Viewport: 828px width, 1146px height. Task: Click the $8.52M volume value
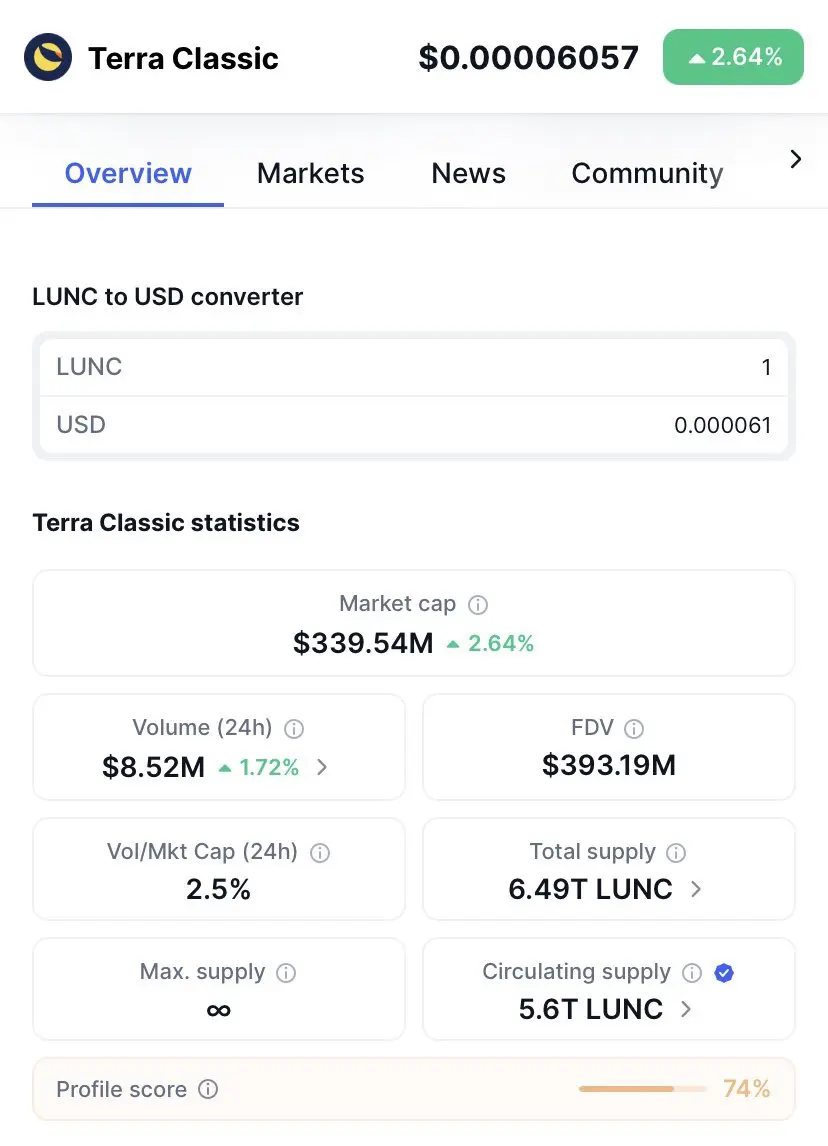(x=153, y=767)
